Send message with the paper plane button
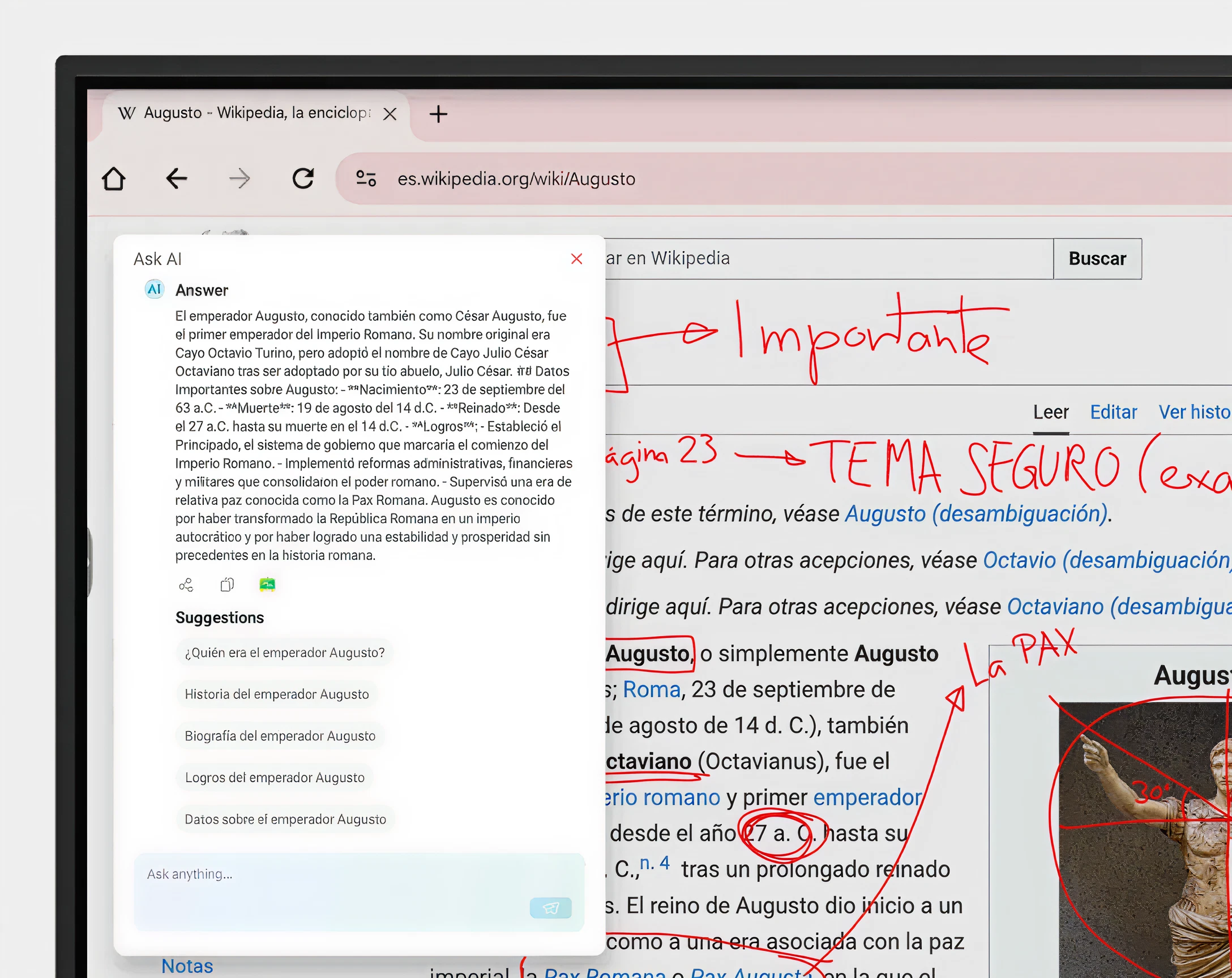This screenshot has height=978, width=1232. pos(550,908)
